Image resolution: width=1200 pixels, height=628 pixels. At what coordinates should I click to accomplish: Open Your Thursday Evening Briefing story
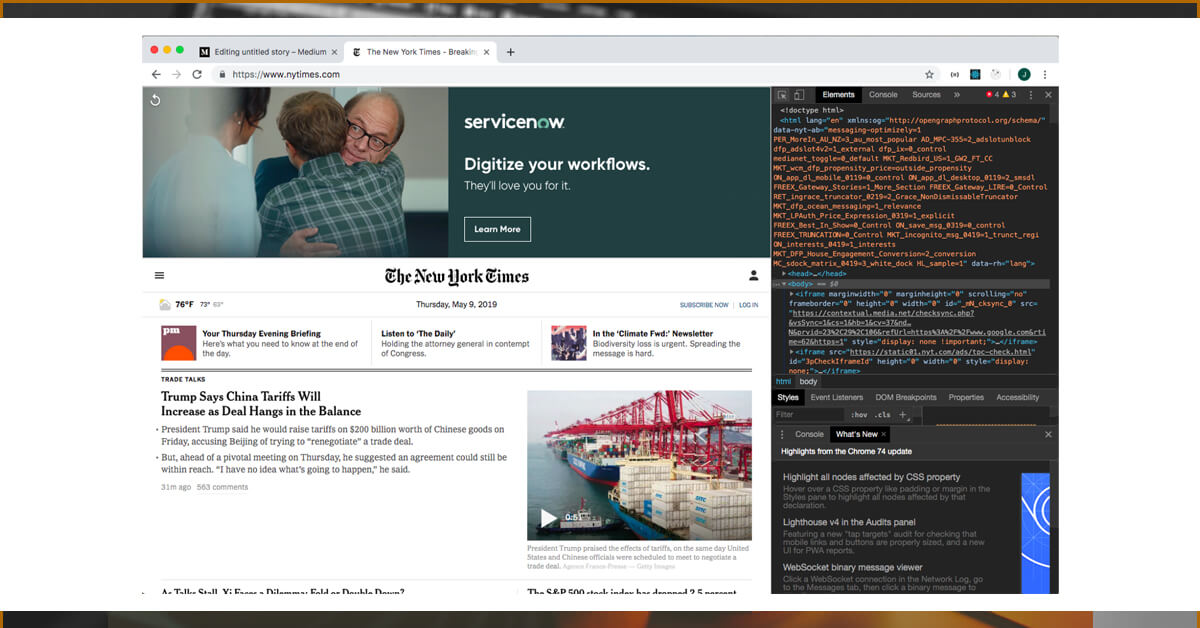tap(261, 334)
